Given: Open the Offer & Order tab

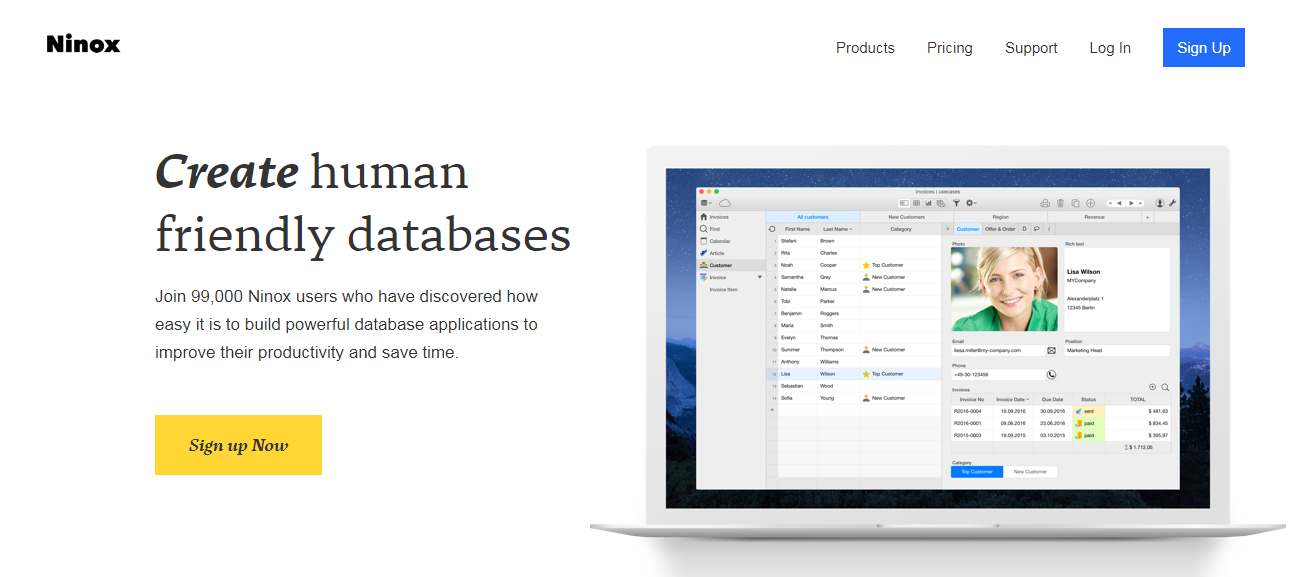Looking at the screenshot, I should pos(1000,229).
